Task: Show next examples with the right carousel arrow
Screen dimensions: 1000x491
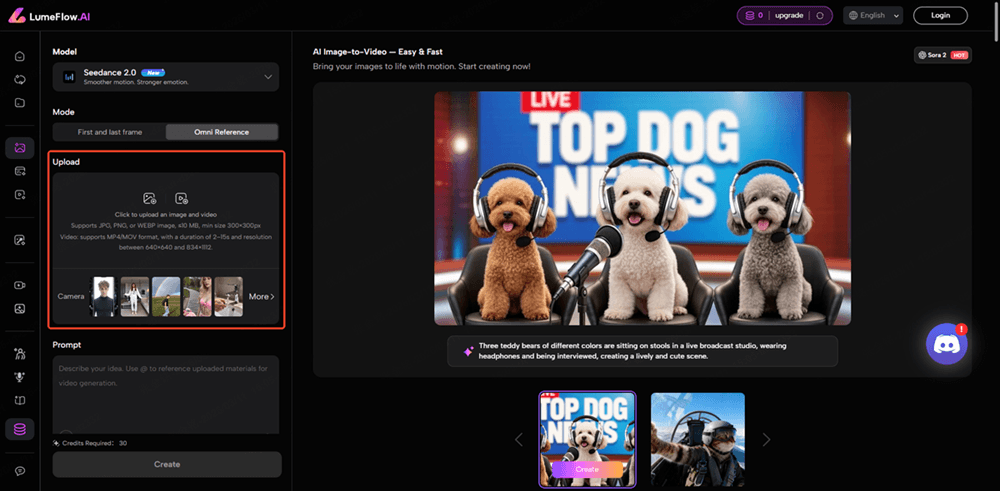Action: [x=766, y=439]
